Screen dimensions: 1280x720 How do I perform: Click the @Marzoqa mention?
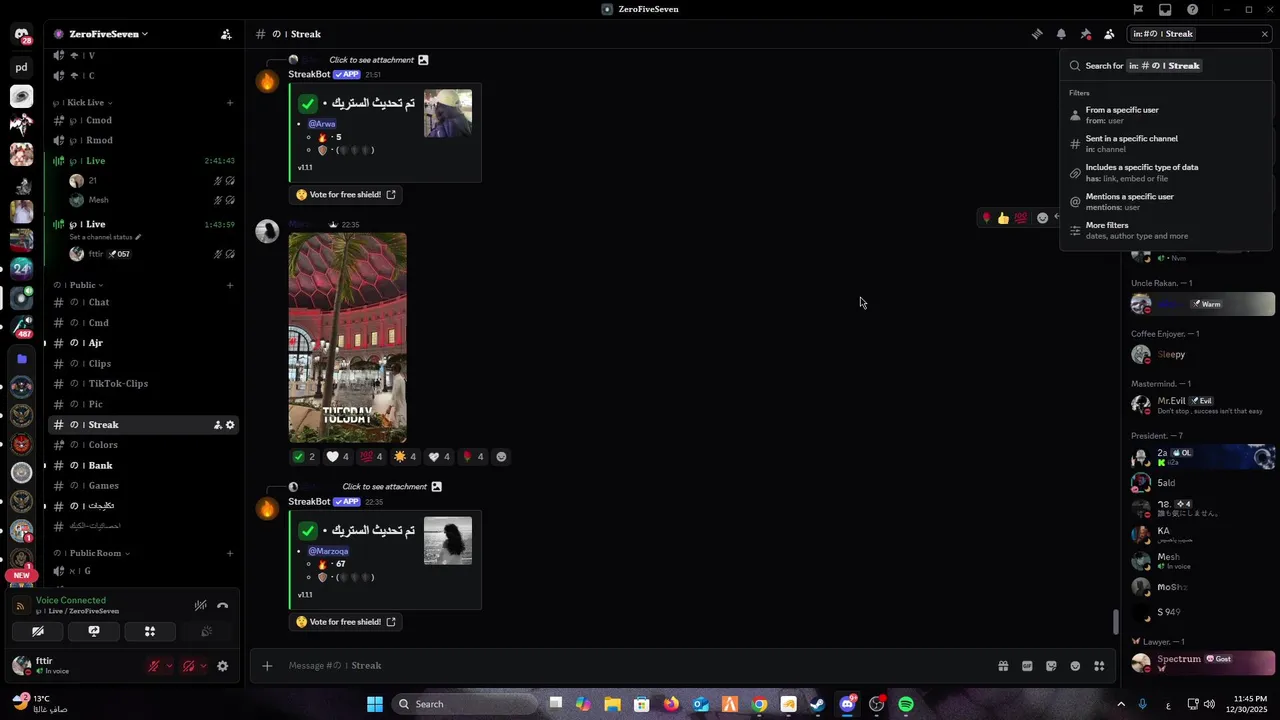328,551
